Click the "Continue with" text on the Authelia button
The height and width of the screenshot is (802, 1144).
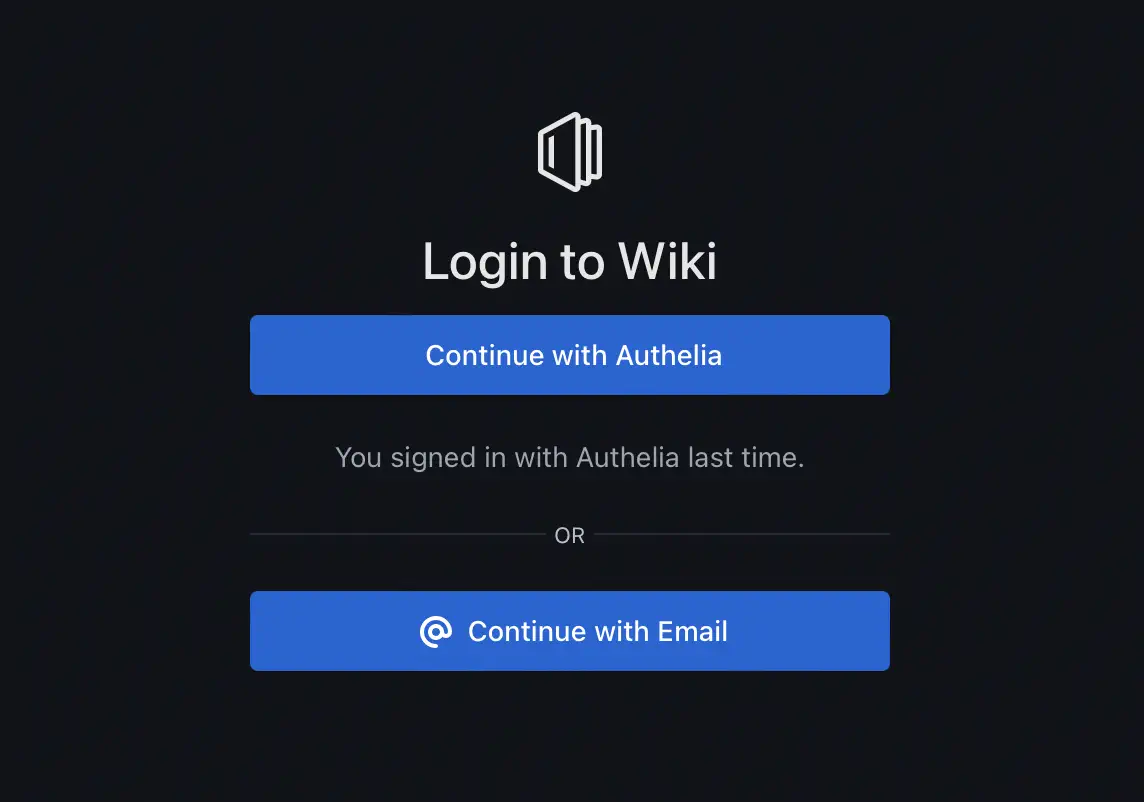(517, 355)
